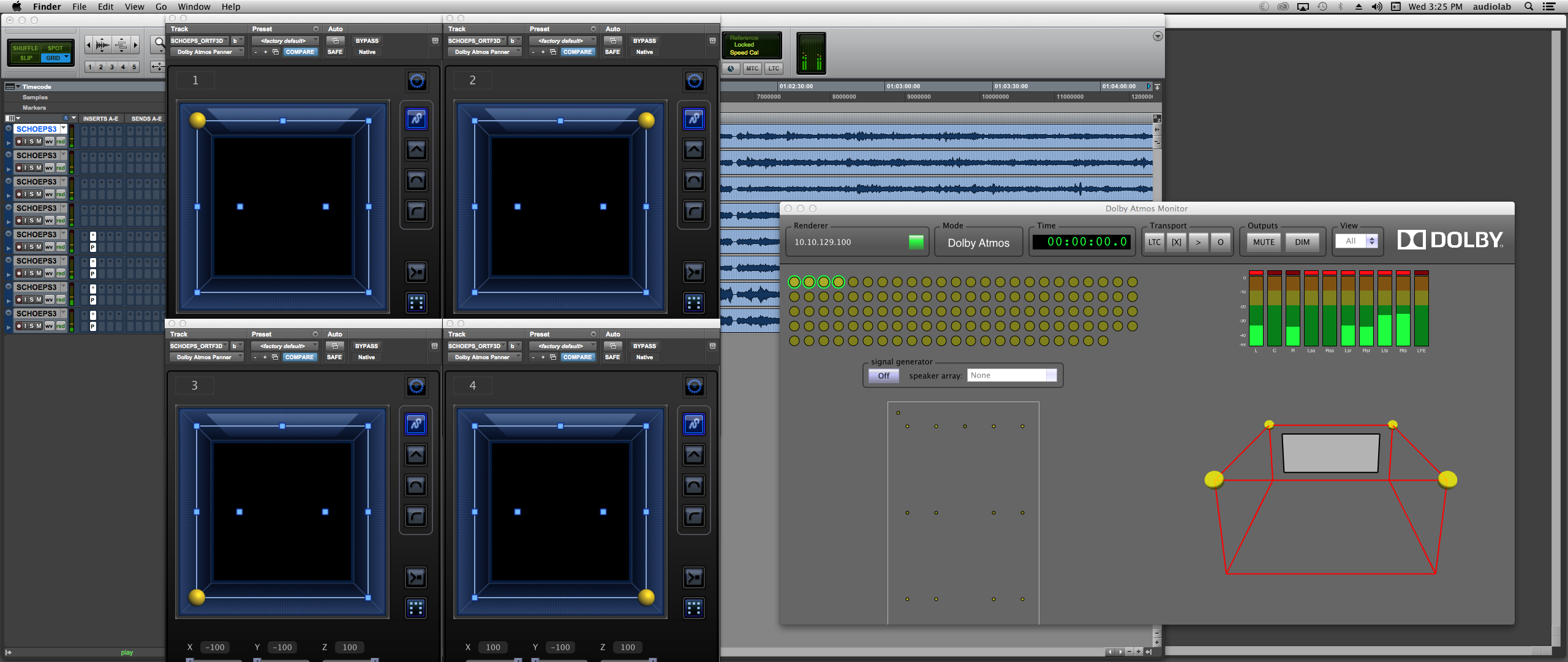This screenshot has width=1568, height=662.
Task: Click the object size icon in panner 3
Action: (x=416, y=577)
